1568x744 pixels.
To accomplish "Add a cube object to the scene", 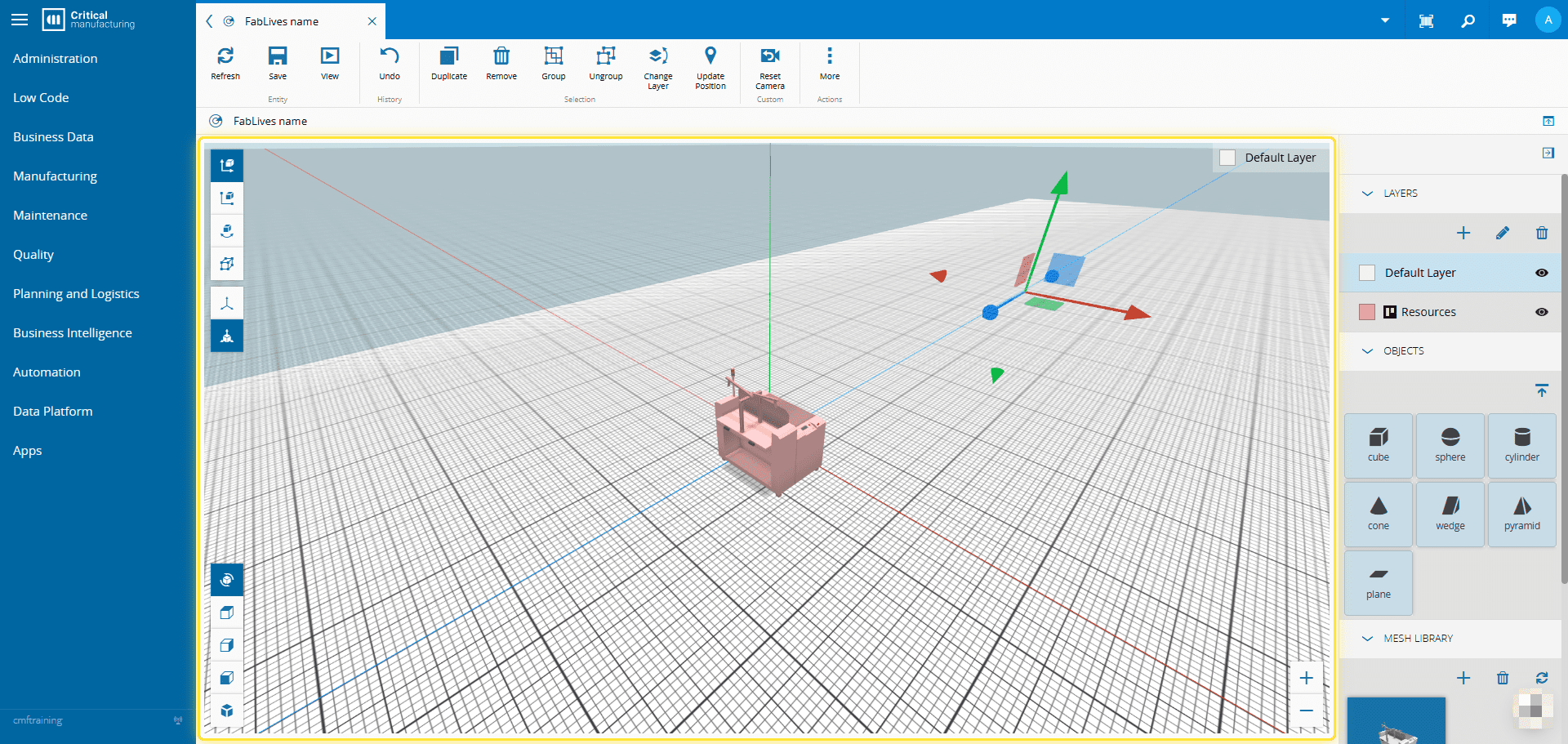I will [x=1378, y=445].
